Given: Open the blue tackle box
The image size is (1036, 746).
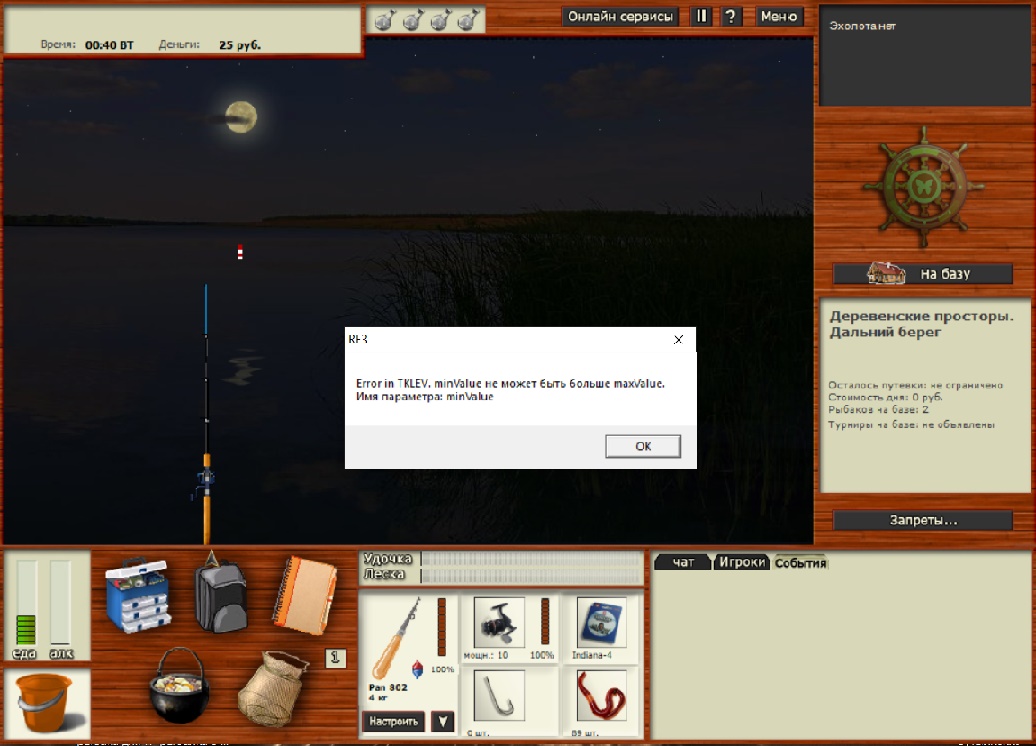Looking at the screenshot, I should (x=138, y=595).
